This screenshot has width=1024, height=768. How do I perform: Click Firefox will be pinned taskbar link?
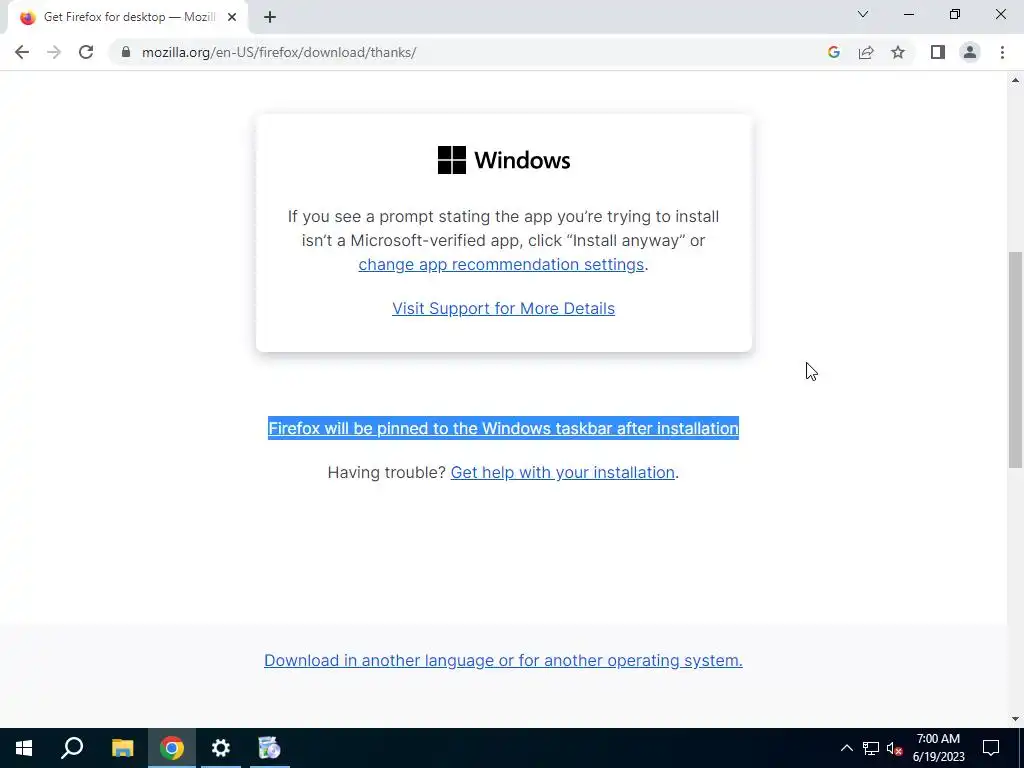click(503, 428)
